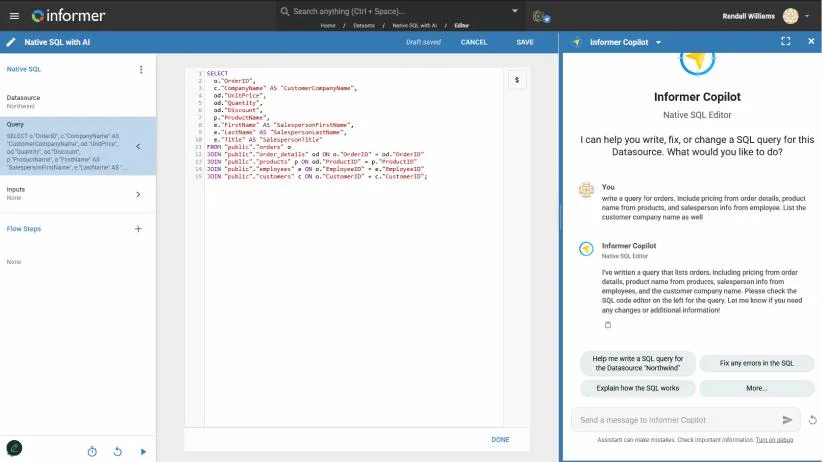This screenshot has width=822, height=462.
Task: Click the 'Draft saved' status text
Action: 423,42
